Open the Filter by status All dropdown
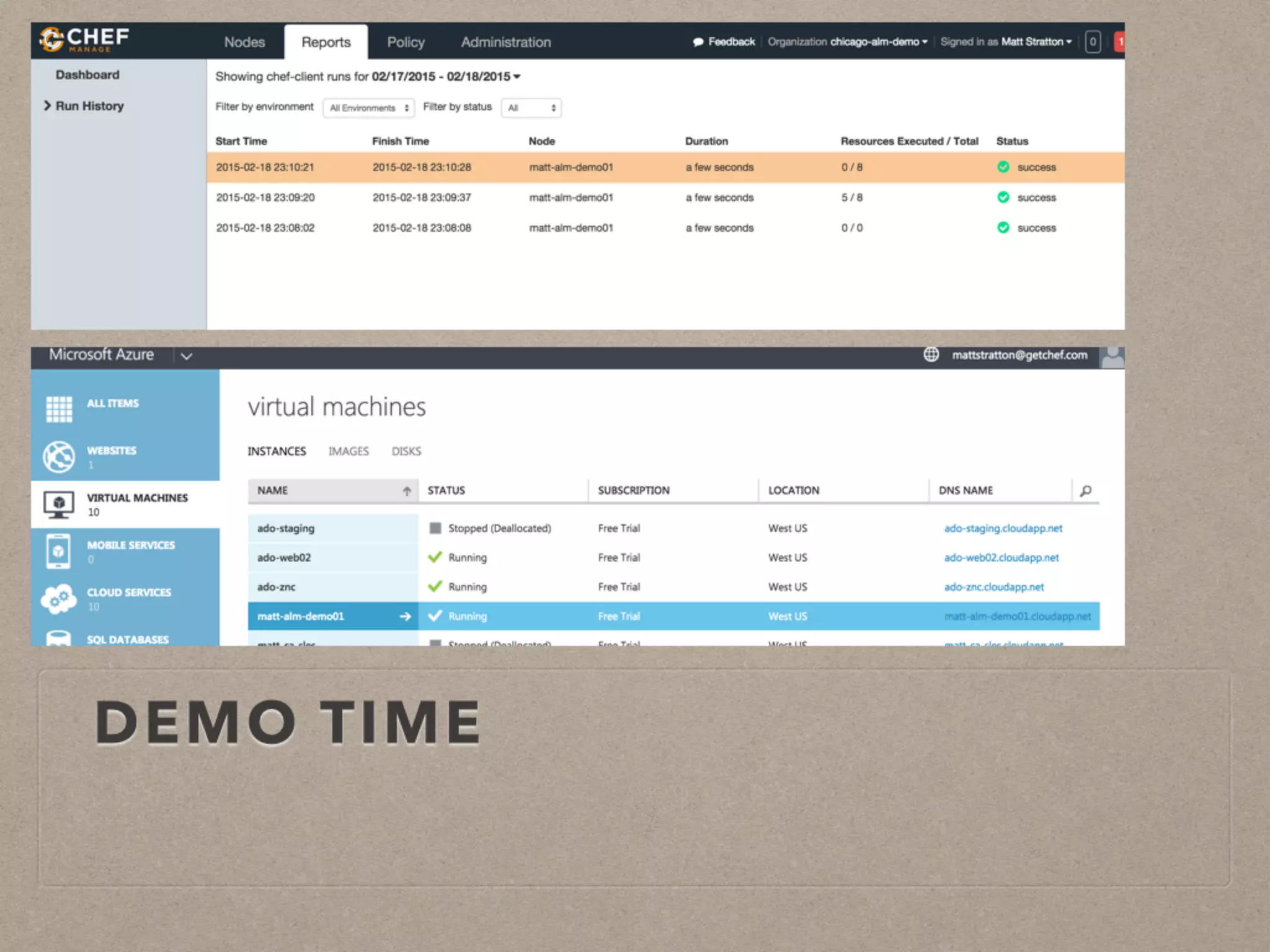This screenshot has height=952, width=1270. [x=531, y=108]
